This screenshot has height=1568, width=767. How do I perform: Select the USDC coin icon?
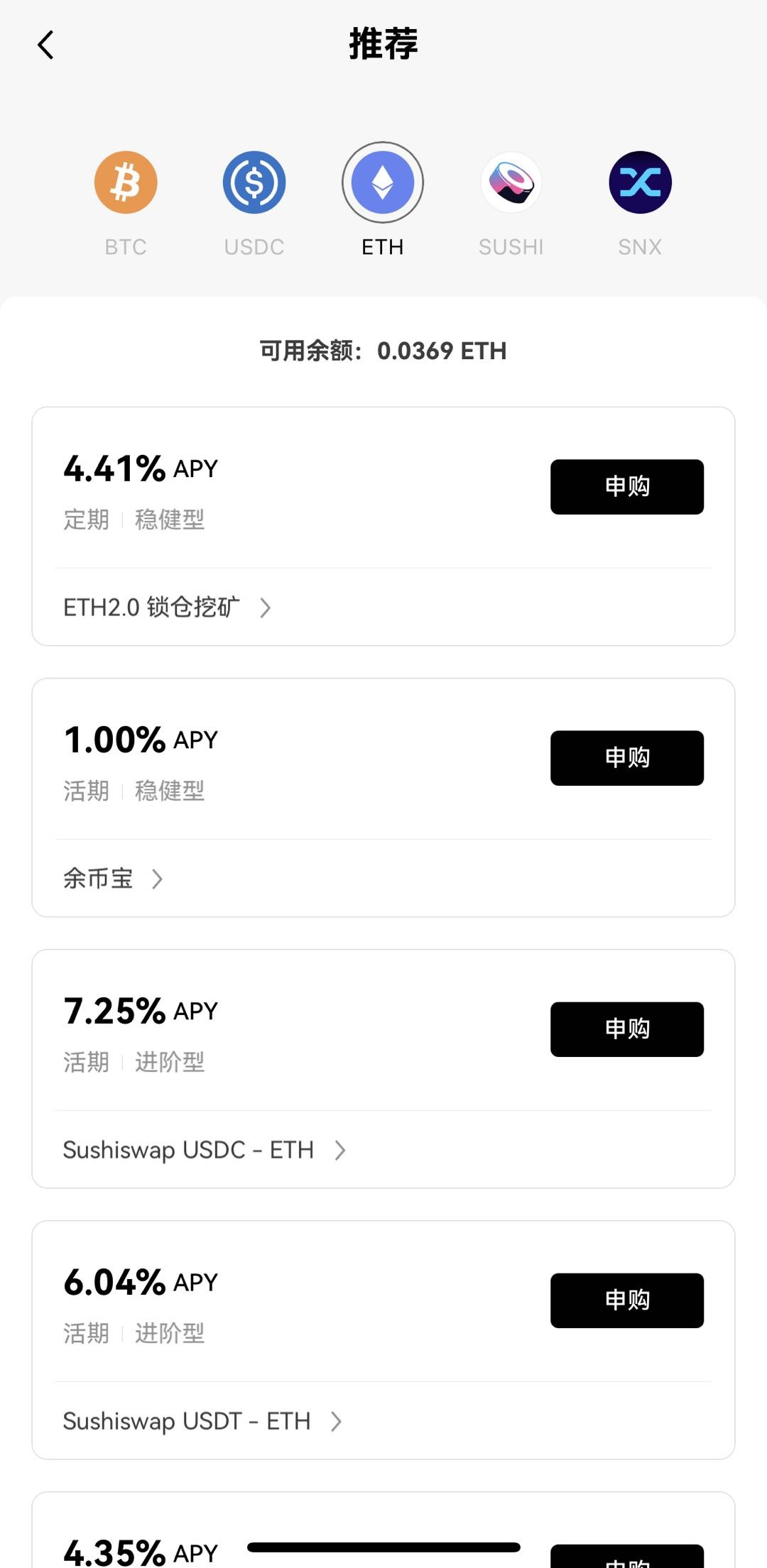click(254, 182)
